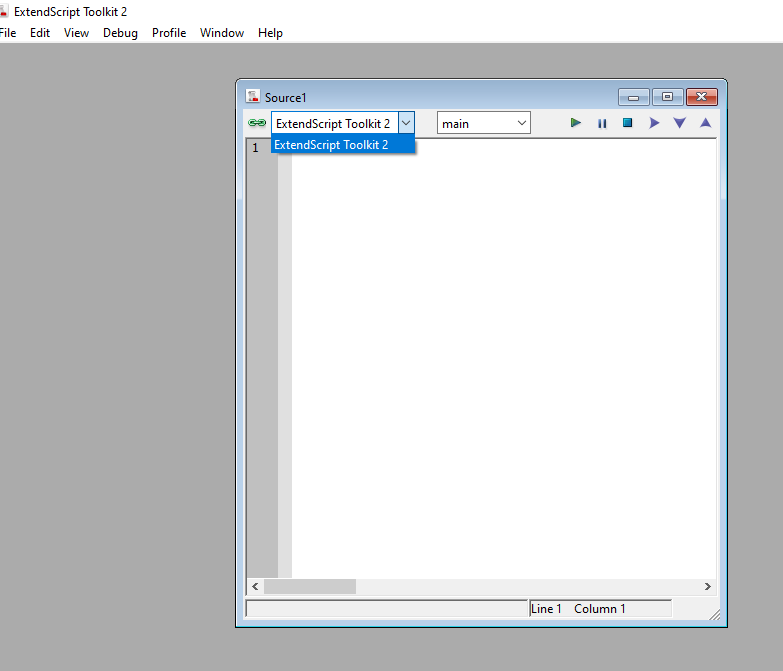Click the empty status message field
783x671 pixels.
pos(387,609)
